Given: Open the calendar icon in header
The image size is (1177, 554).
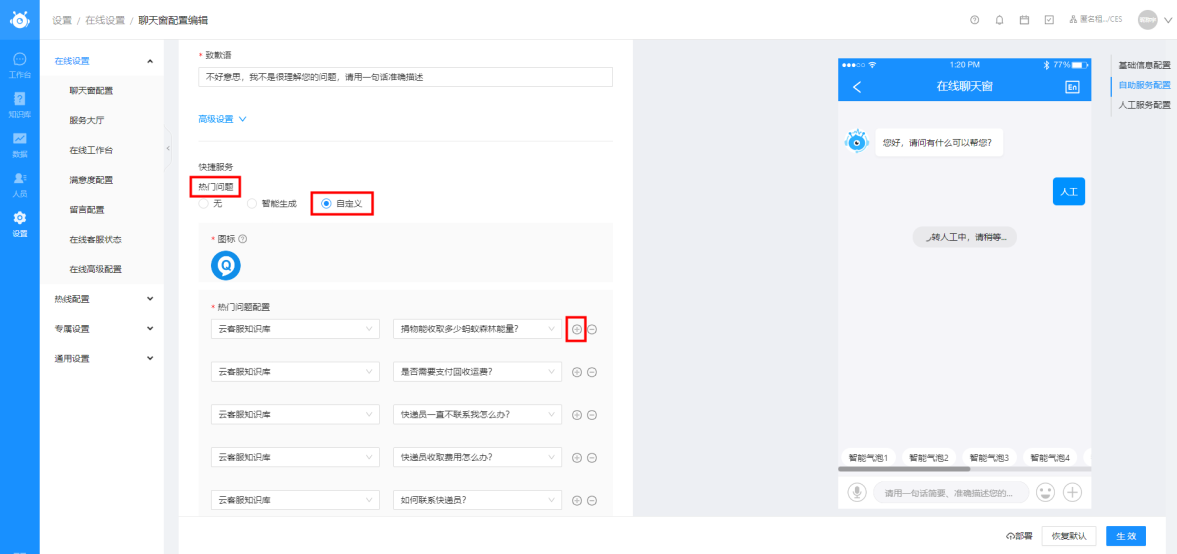Looking at the screenshot, I should click(1024, 20).
